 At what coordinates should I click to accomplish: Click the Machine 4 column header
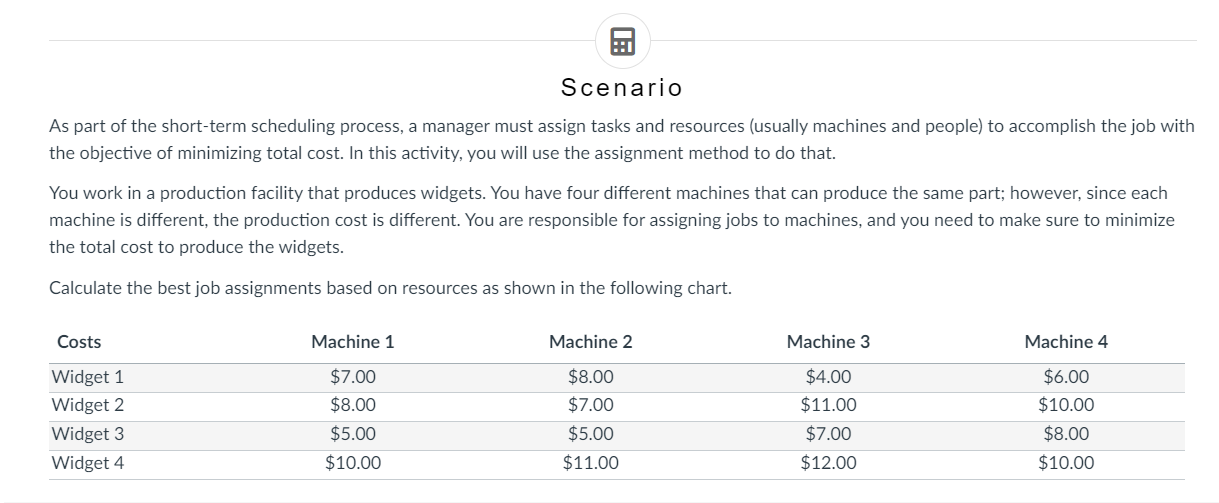[1066, 342]
